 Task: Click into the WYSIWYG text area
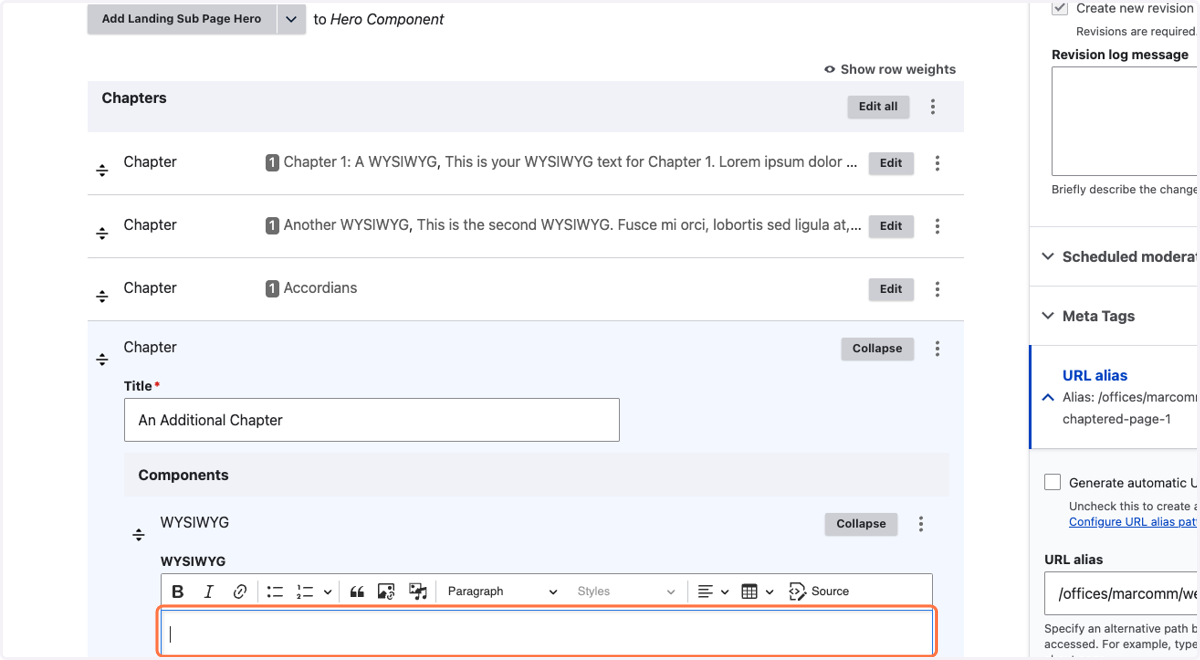point(547,632)
